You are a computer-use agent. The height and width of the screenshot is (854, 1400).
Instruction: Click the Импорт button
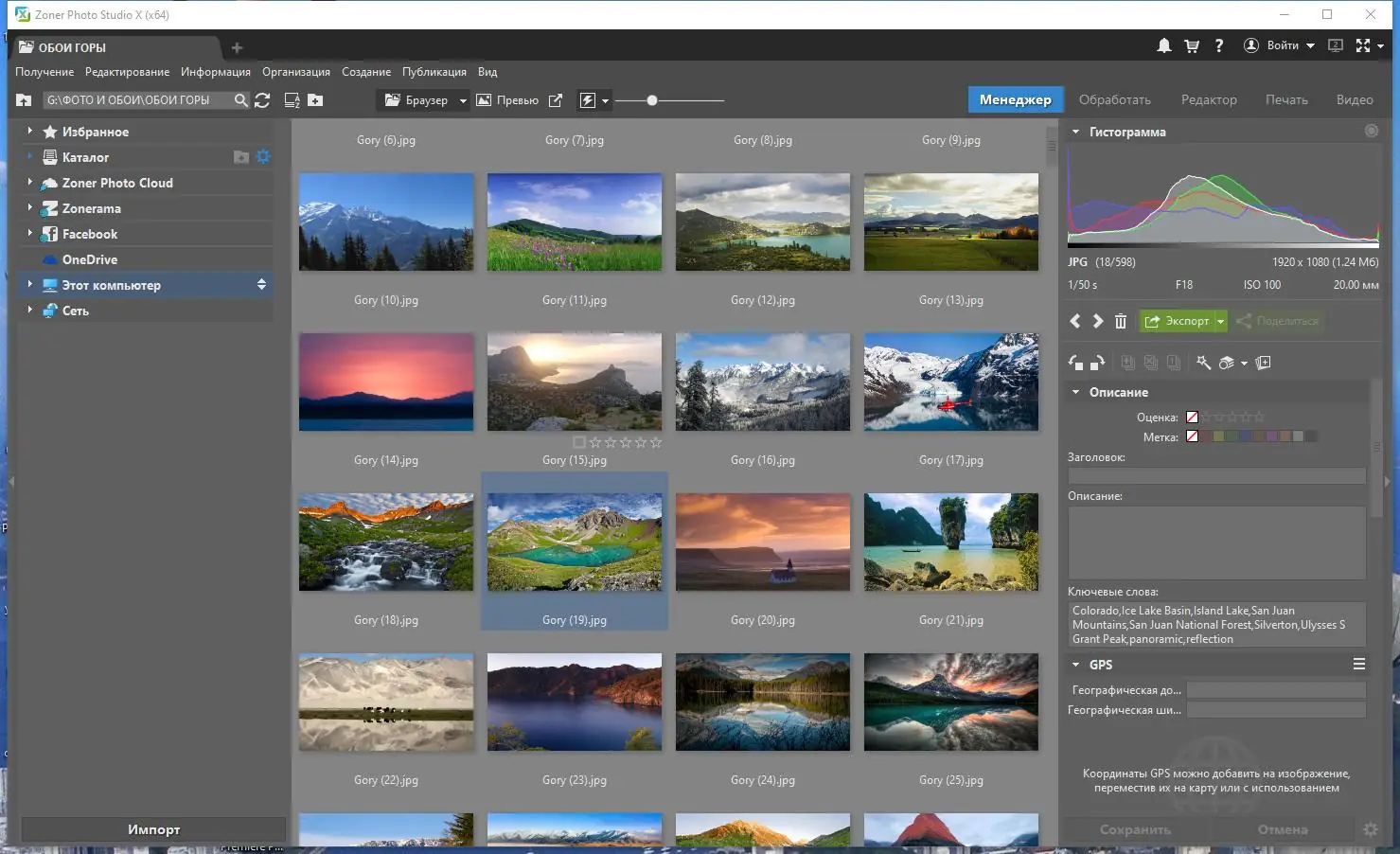pos(152,828)
